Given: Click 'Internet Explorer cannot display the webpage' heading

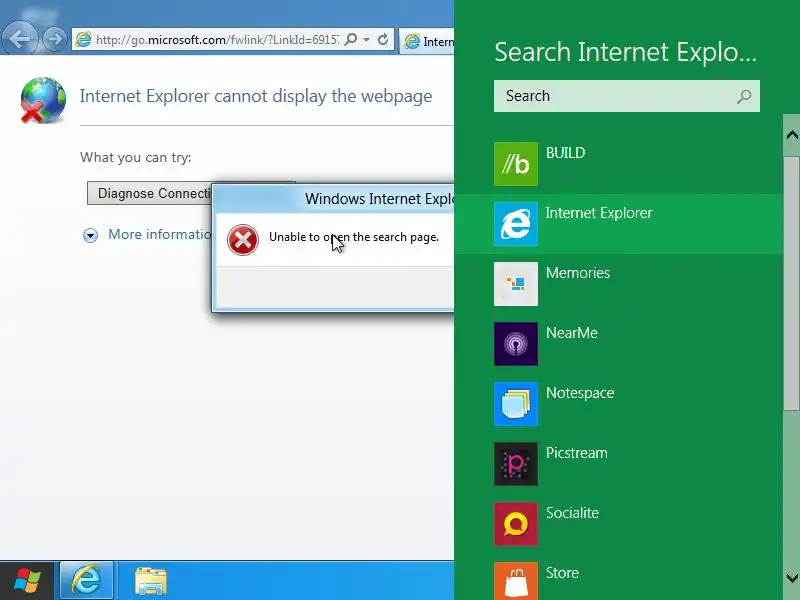Looking at the screenshot, I should 256,96.
